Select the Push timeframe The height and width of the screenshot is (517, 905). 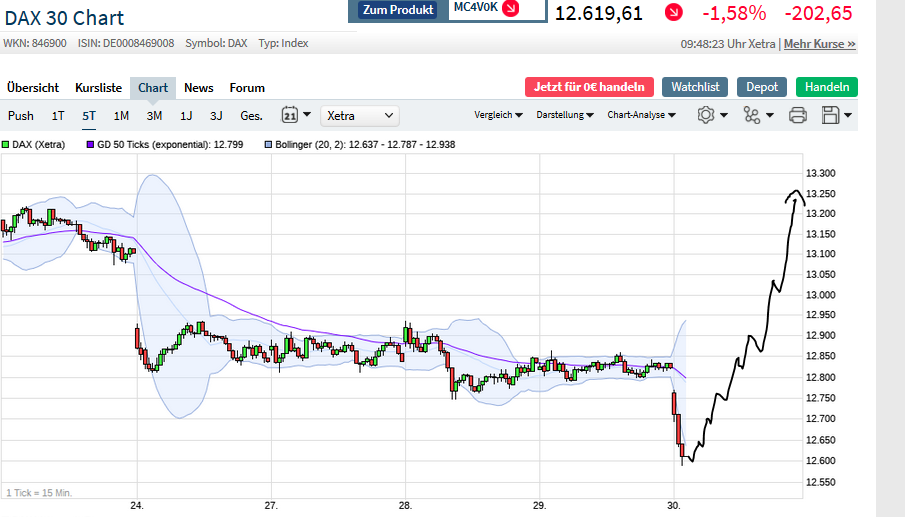(21, 115)
